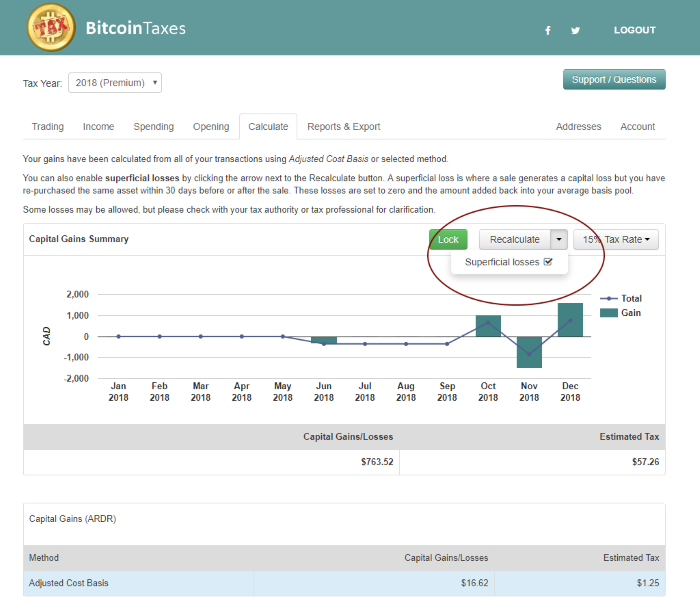Click the Jun 2018 loss bar
This screenshot has width=700, height=615.
click(324, 340)
